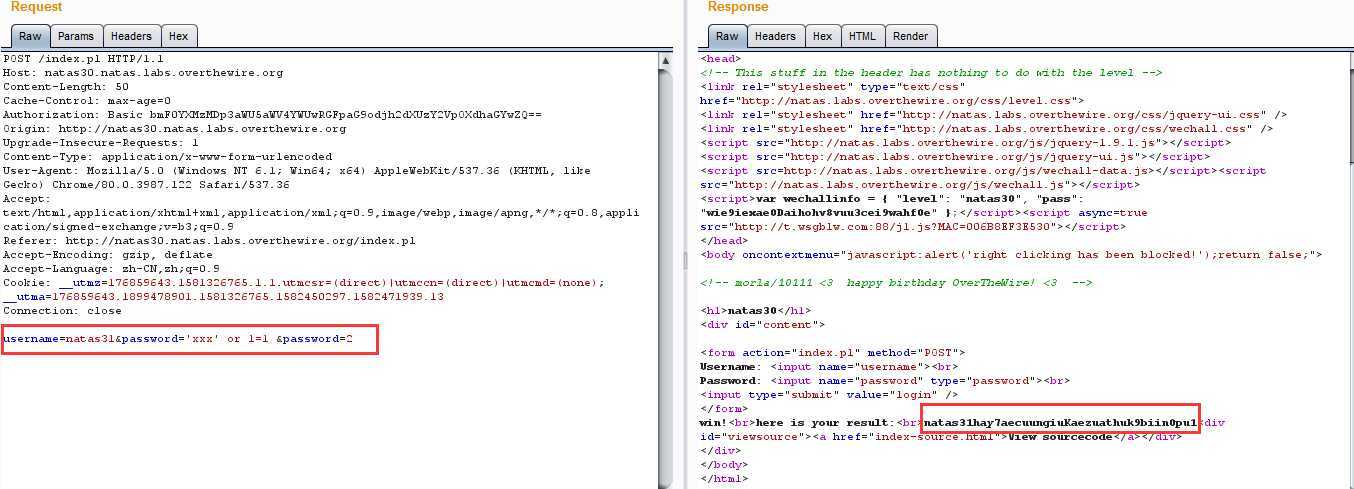Click the form action="index.pl" line
1354x489 pixels.
[832, 353]
